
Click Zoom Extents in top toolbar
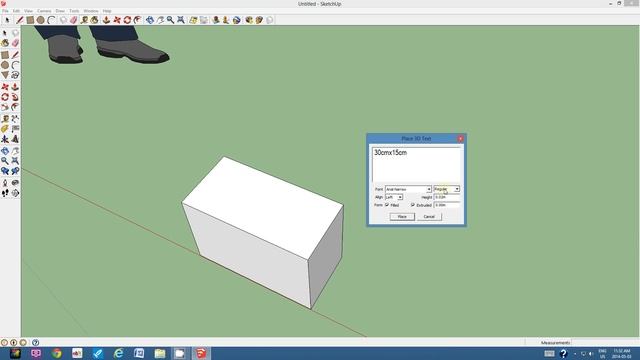point(180,20)
